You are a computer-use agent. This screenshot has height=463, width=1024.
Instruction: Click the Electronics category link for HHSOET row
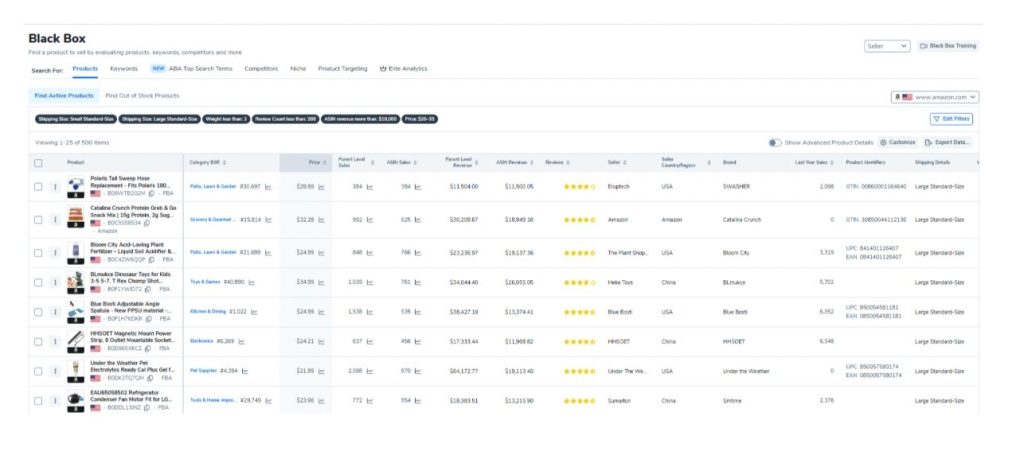pyautogui.click(x=202, y=342)
